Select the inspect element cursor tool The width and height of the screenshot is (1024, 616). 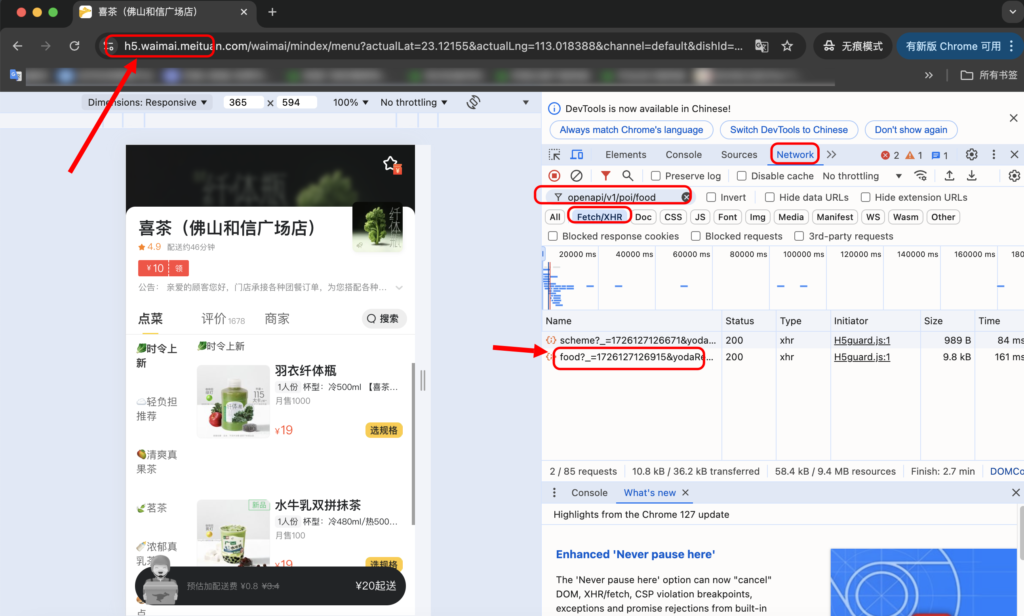555,155
